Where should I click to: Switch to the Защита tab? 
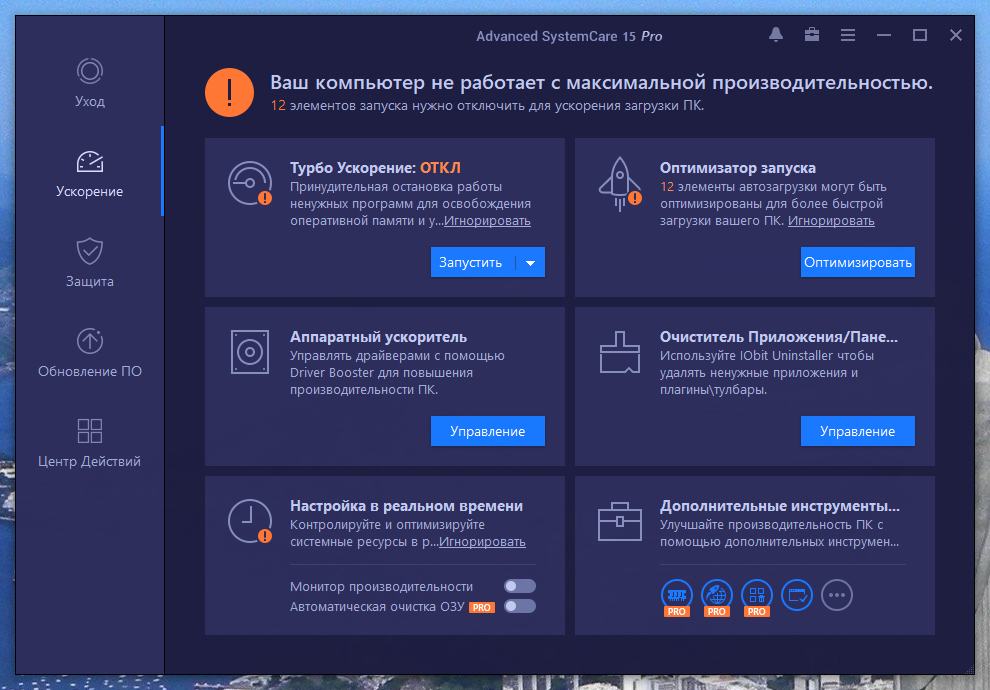click(89, 263)
